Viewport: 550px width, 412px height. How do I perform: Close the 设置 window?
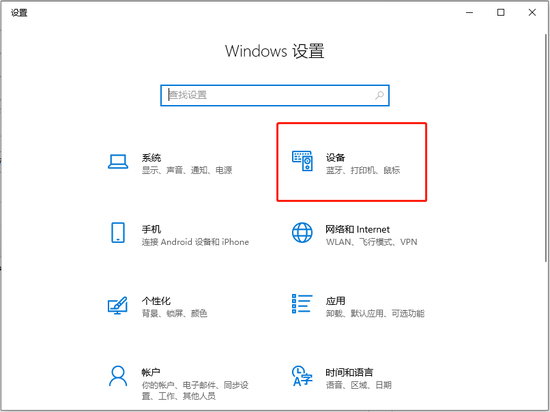[532, 13]
